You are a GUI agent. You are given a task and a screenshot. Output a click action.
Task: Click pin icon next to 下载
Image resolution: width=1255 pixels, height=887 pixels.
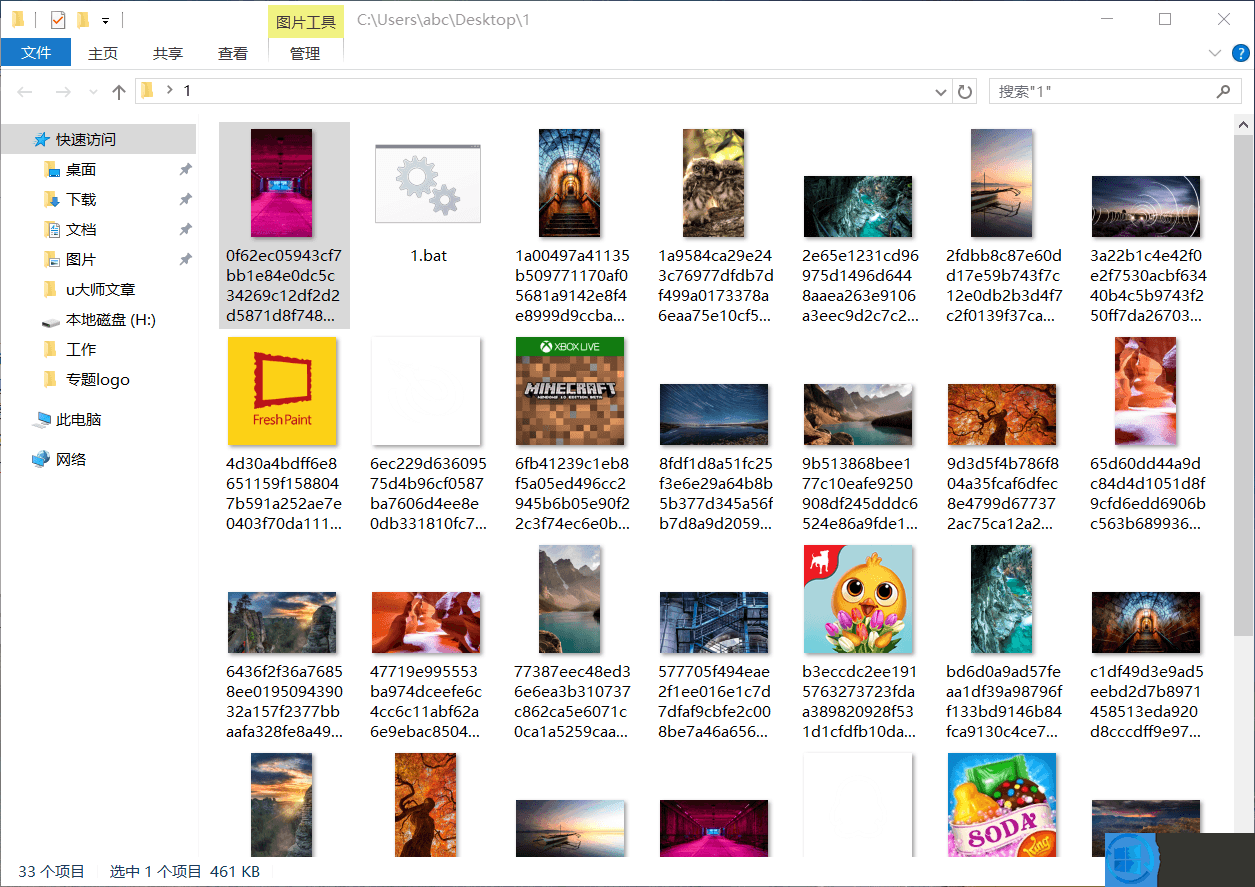tap(185, 200)
